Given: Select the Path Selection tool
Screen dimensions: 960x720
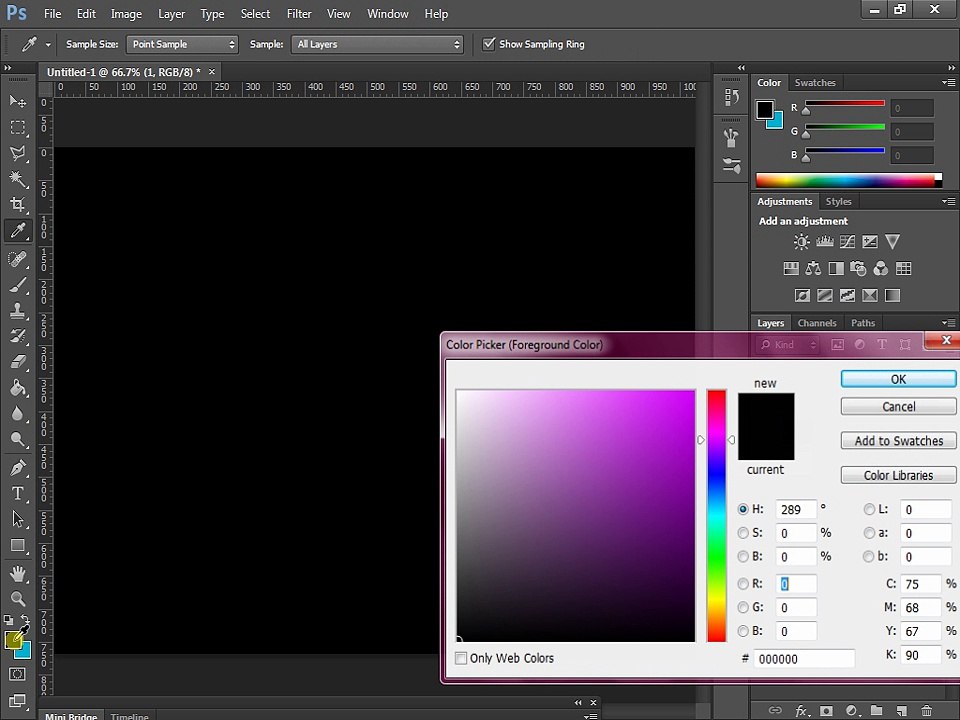Looking at the screenshot, I should pos(18,519).
